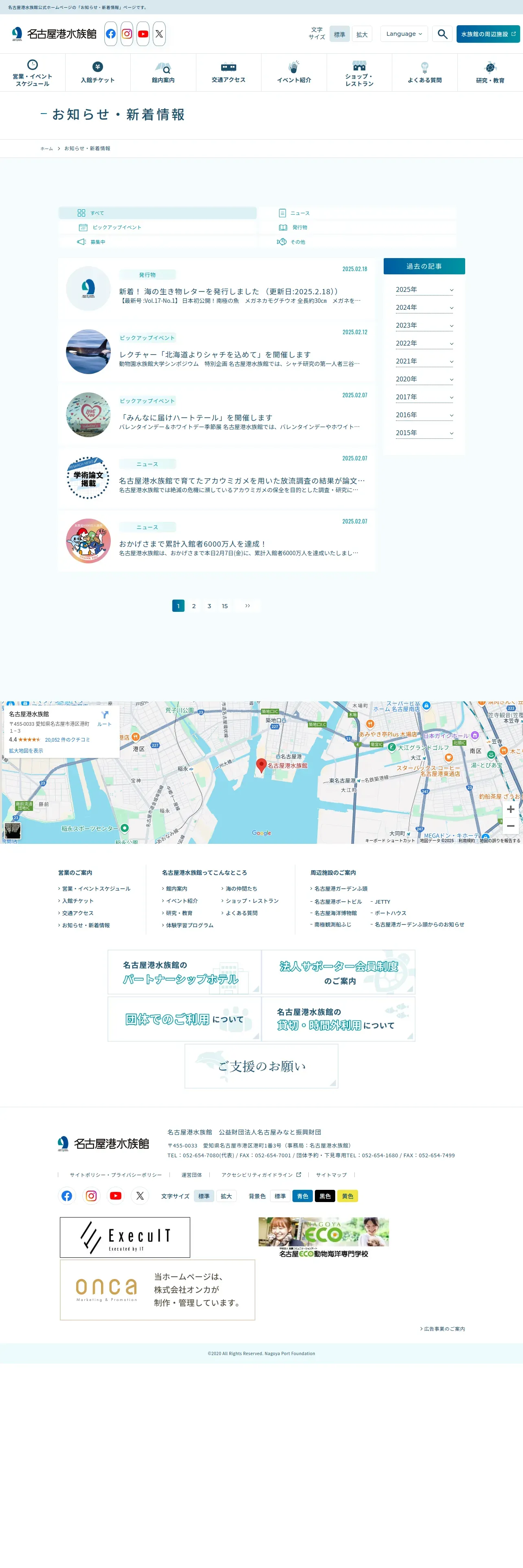Click the 研究・教育 turtle icon

click(490, 67)
